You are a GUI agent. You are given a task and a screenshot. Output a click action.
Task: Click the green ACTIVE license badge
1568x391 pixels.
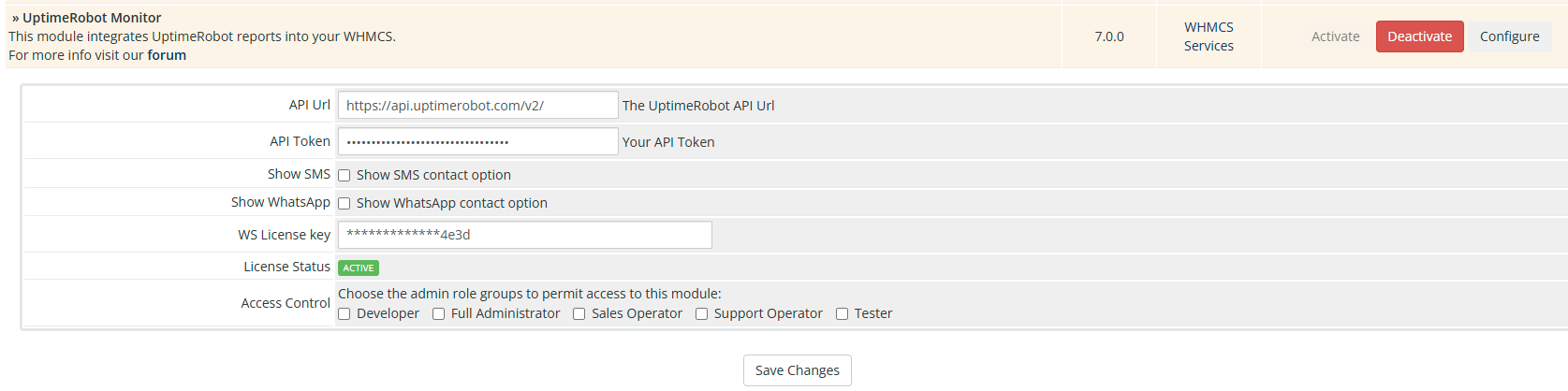tap(359, 268)
